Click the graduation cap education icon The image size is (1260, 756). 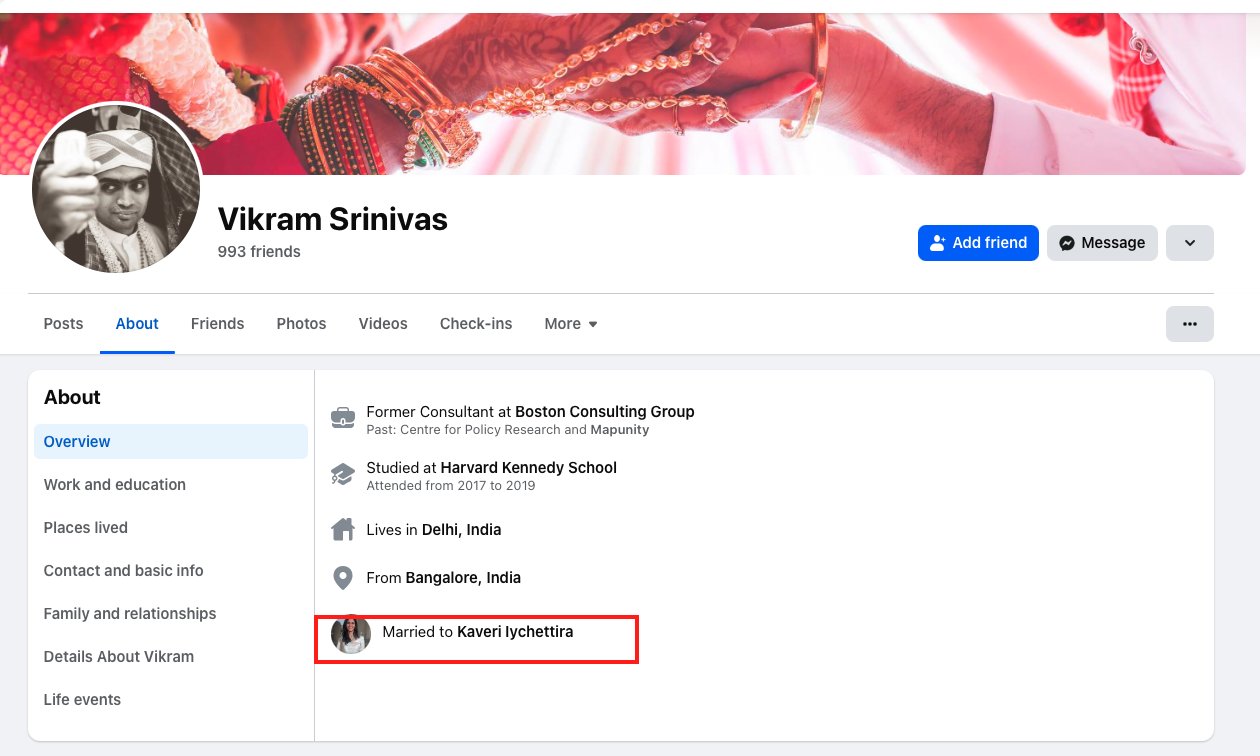tap(343, 474)
